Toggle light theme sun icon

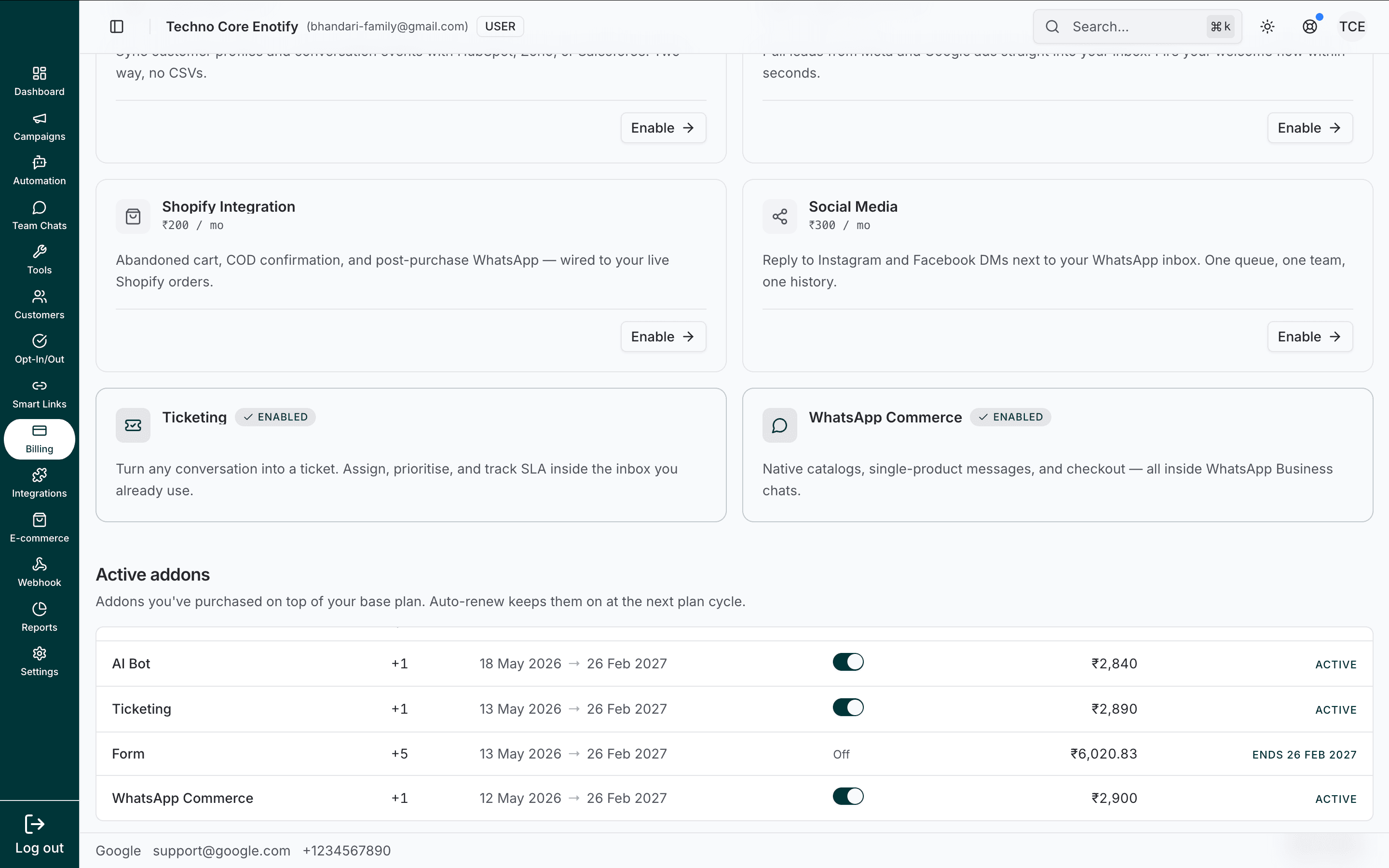pyautogui.click(x=1267, y=27)
